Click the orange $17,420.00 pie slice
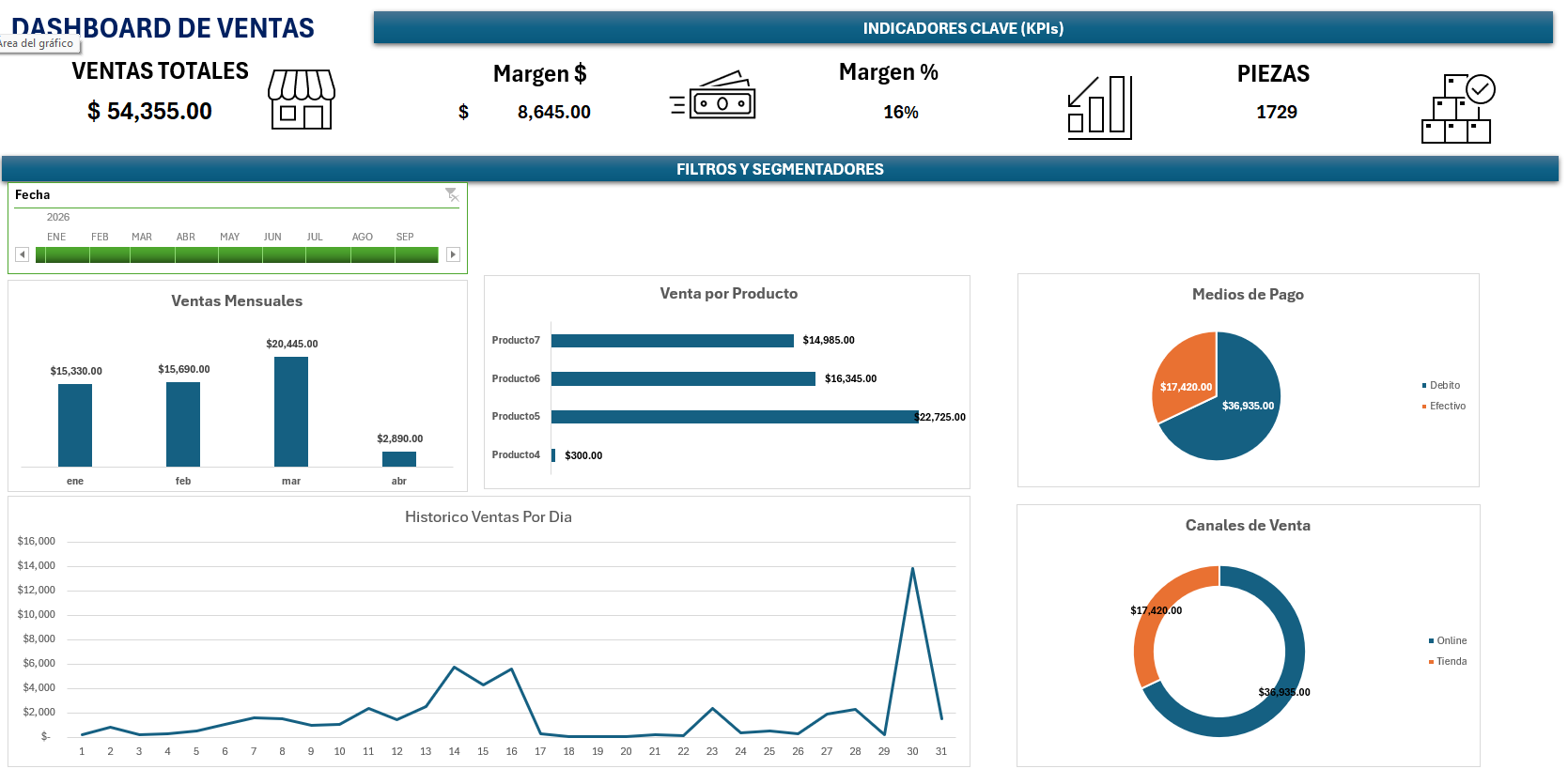 pos(1186,376)
